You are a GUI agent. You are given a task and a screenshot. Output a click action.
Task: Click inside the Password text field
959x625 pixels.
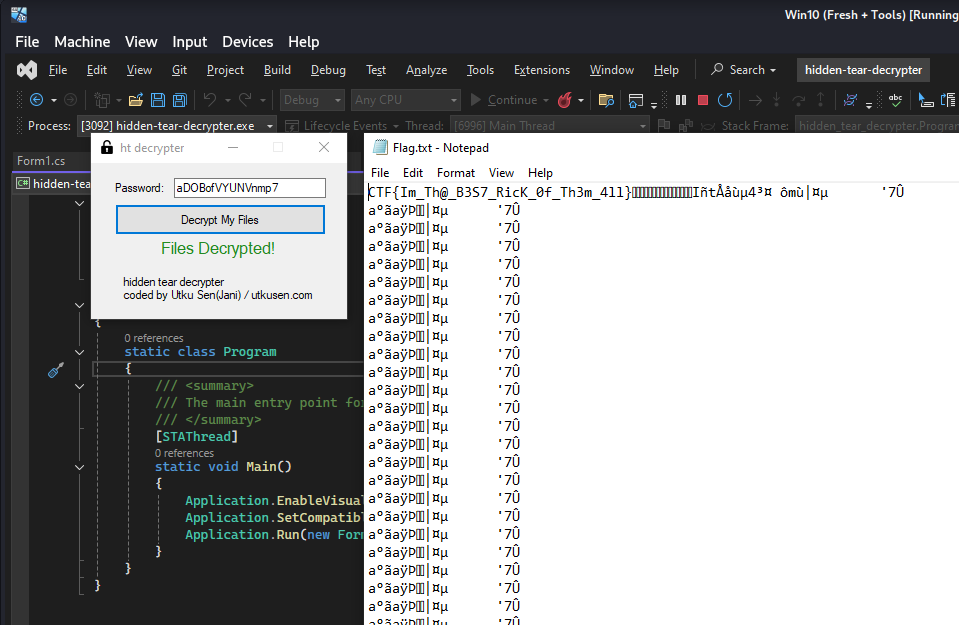(249, 188)
